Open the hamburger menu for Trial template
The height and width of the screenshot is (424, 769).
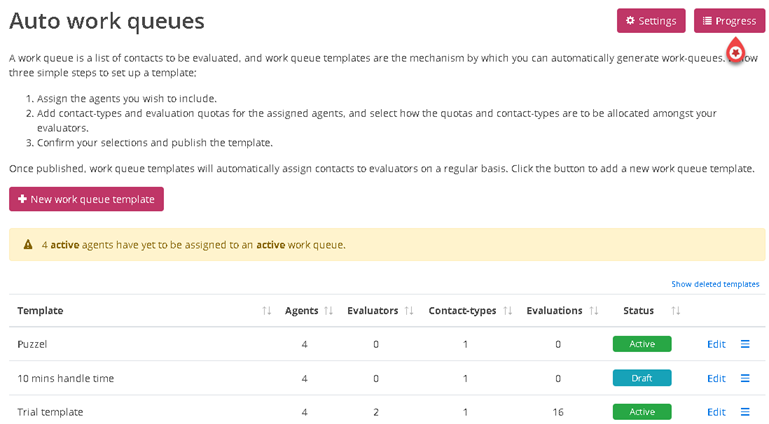click(x=744, y=412)
